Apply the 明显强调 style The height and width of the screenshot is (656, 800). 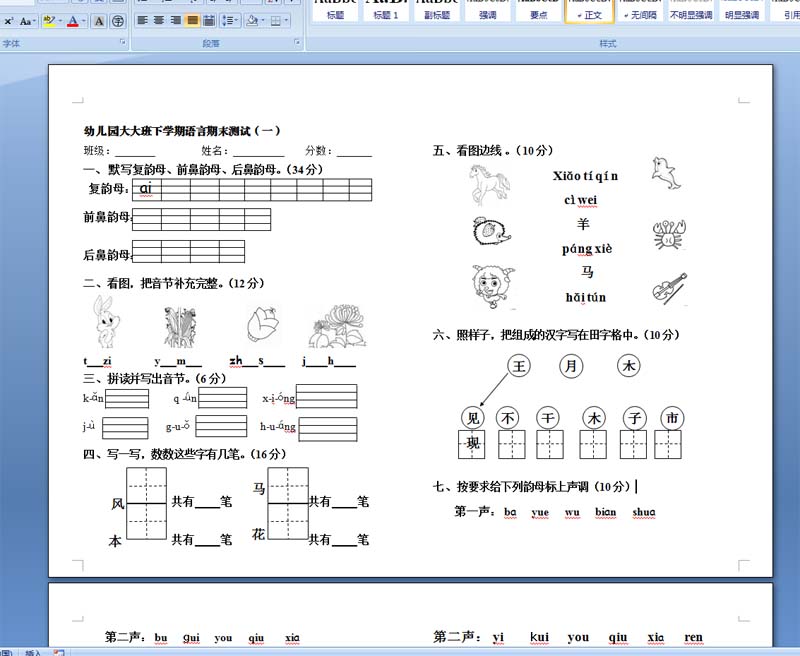tap(742, 11)
